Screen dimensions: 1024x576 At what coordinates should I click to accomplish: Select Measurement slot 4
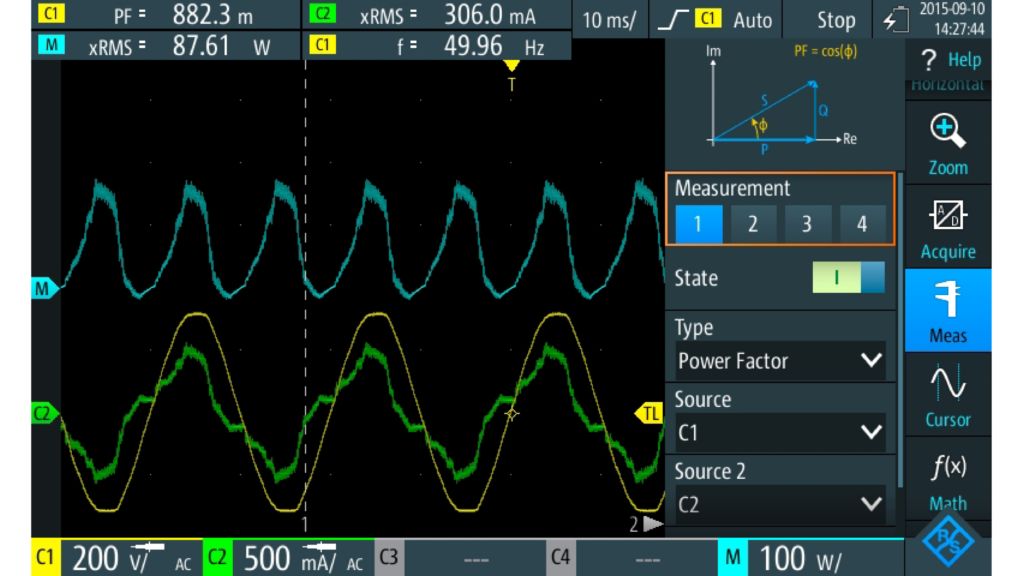pyautogui.click(x=862, y=222)
